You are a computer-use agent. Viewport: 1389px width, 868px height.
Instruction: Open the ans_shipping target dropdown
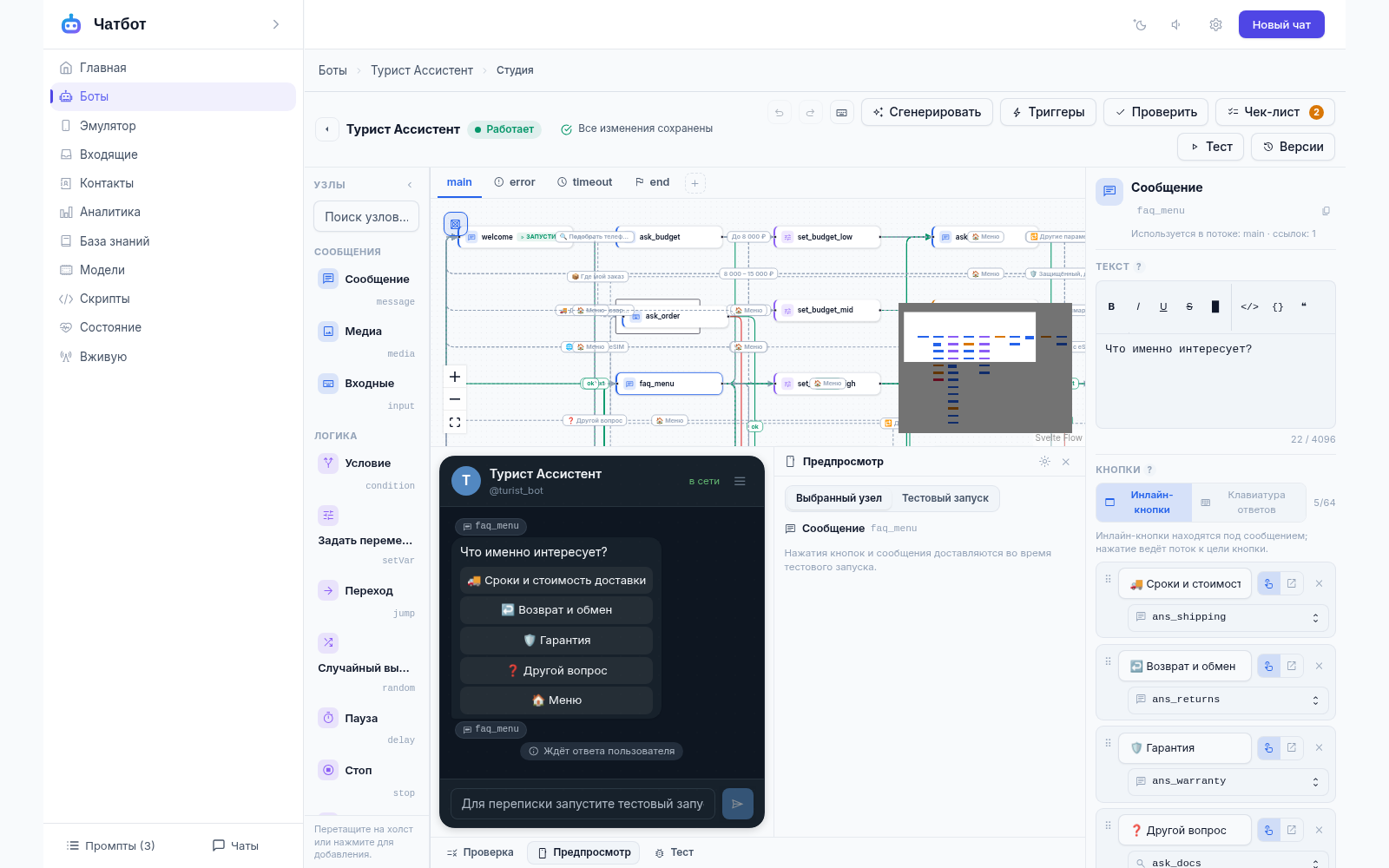coord(1228,617)
